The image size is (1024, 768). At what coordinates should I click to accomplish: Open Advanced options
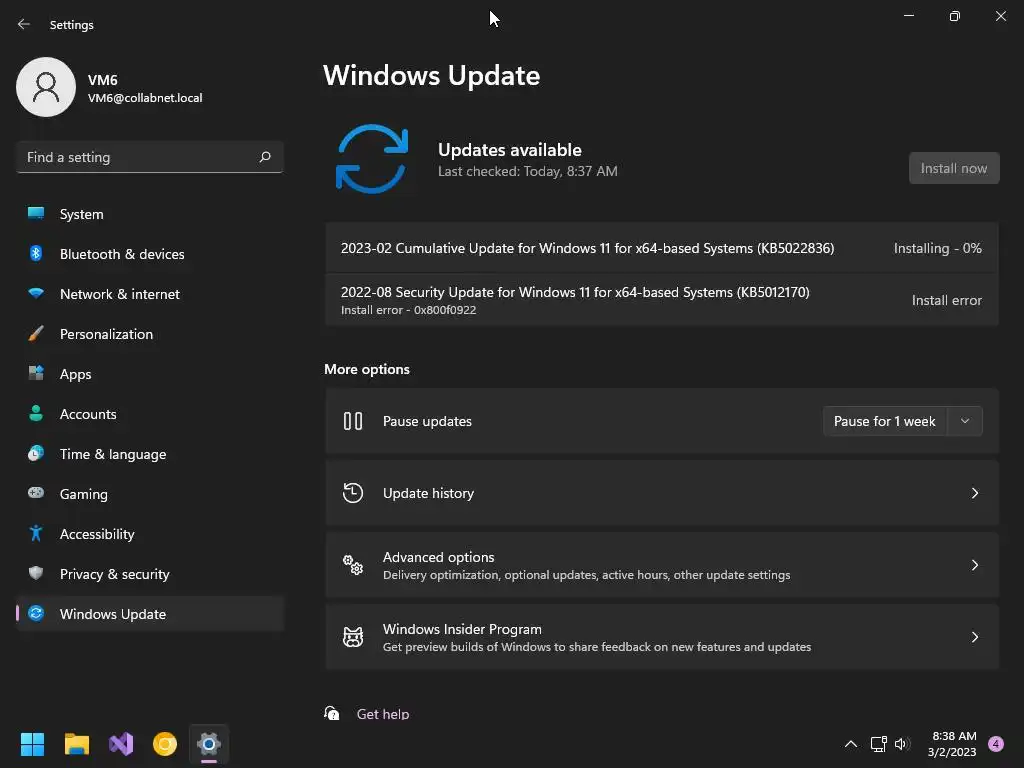click(662, 565)
